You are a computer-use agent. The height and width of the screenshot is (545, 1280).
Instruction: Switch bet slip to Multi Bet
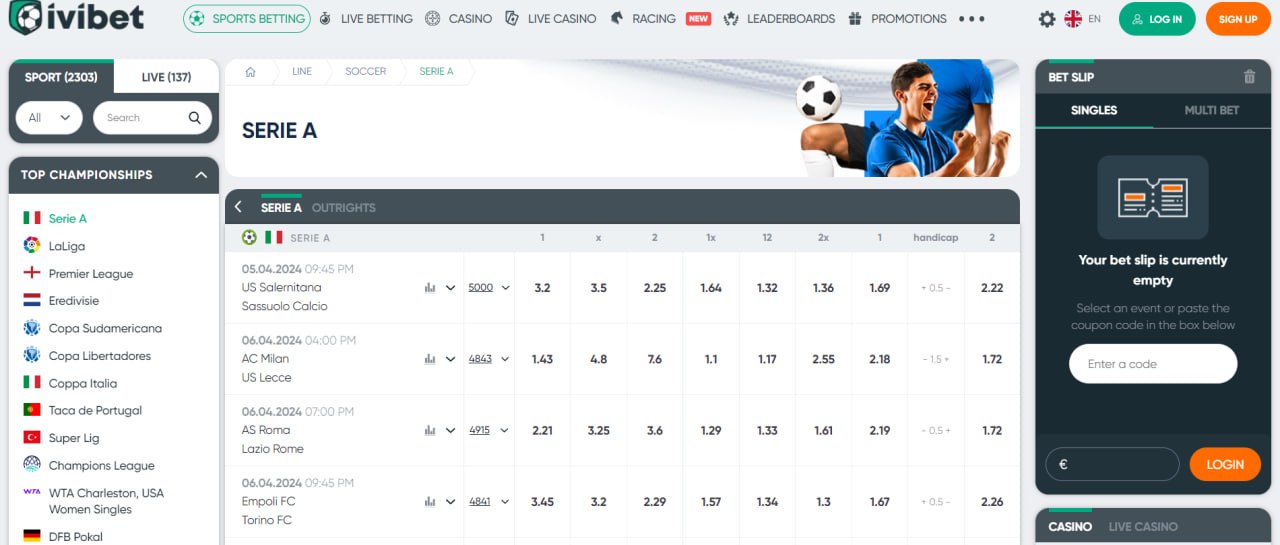click(x=1212, y=110)
